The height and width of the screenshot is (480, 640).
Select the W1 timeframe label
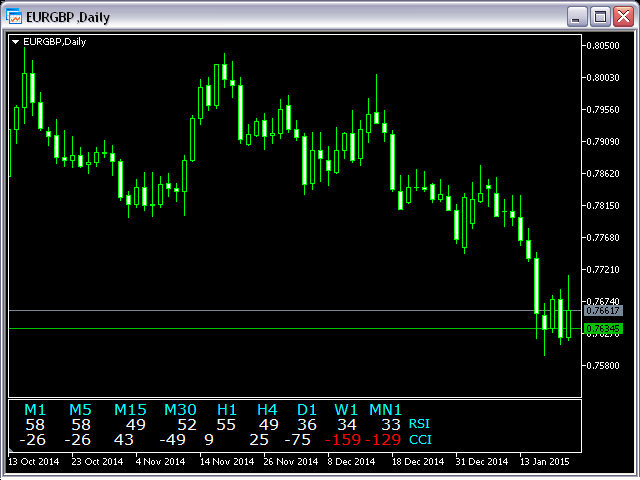pos(346,409)
